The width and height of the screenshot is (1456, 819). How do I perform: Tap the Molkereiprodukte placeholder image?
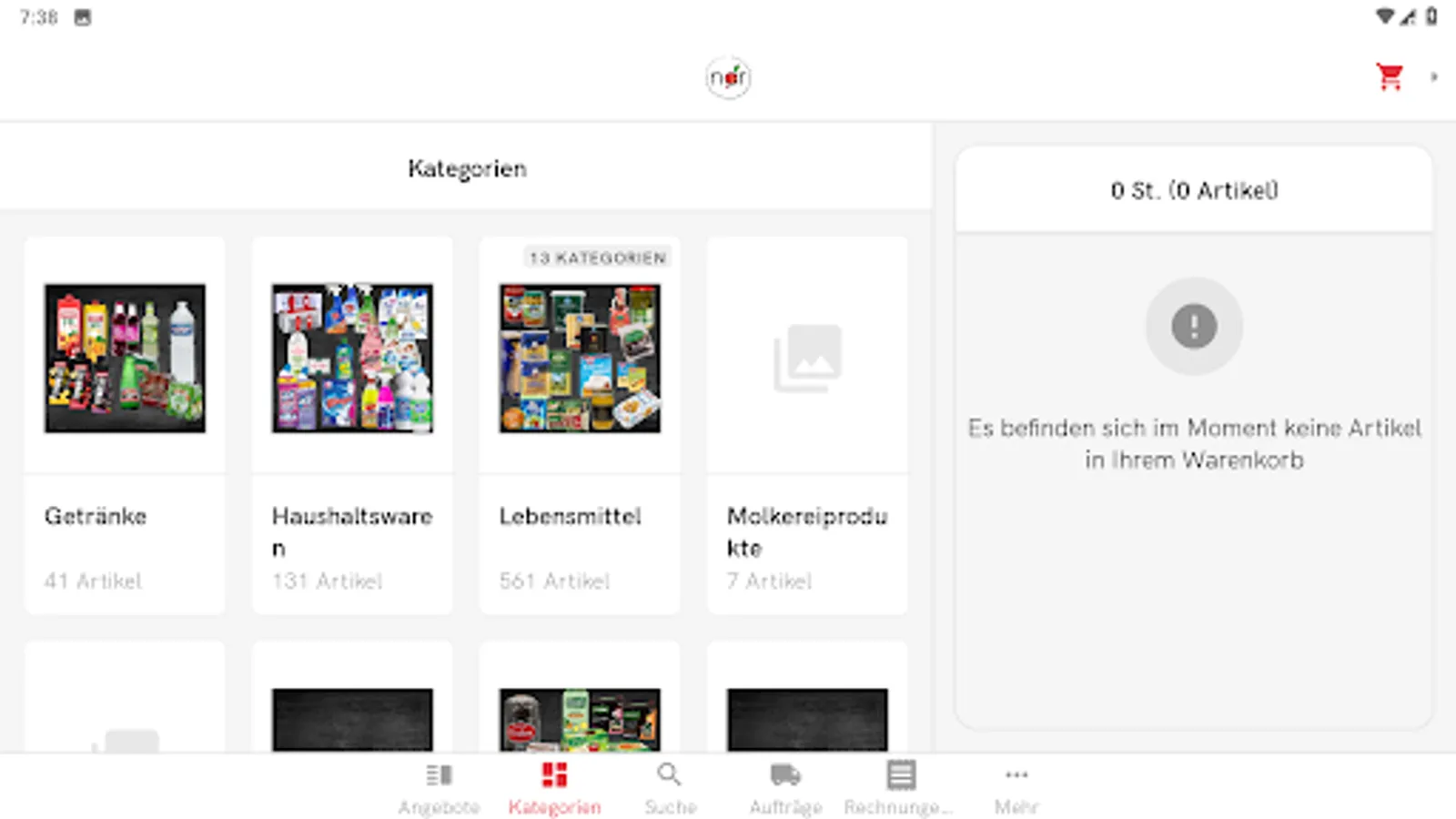[x=807, y=358]
